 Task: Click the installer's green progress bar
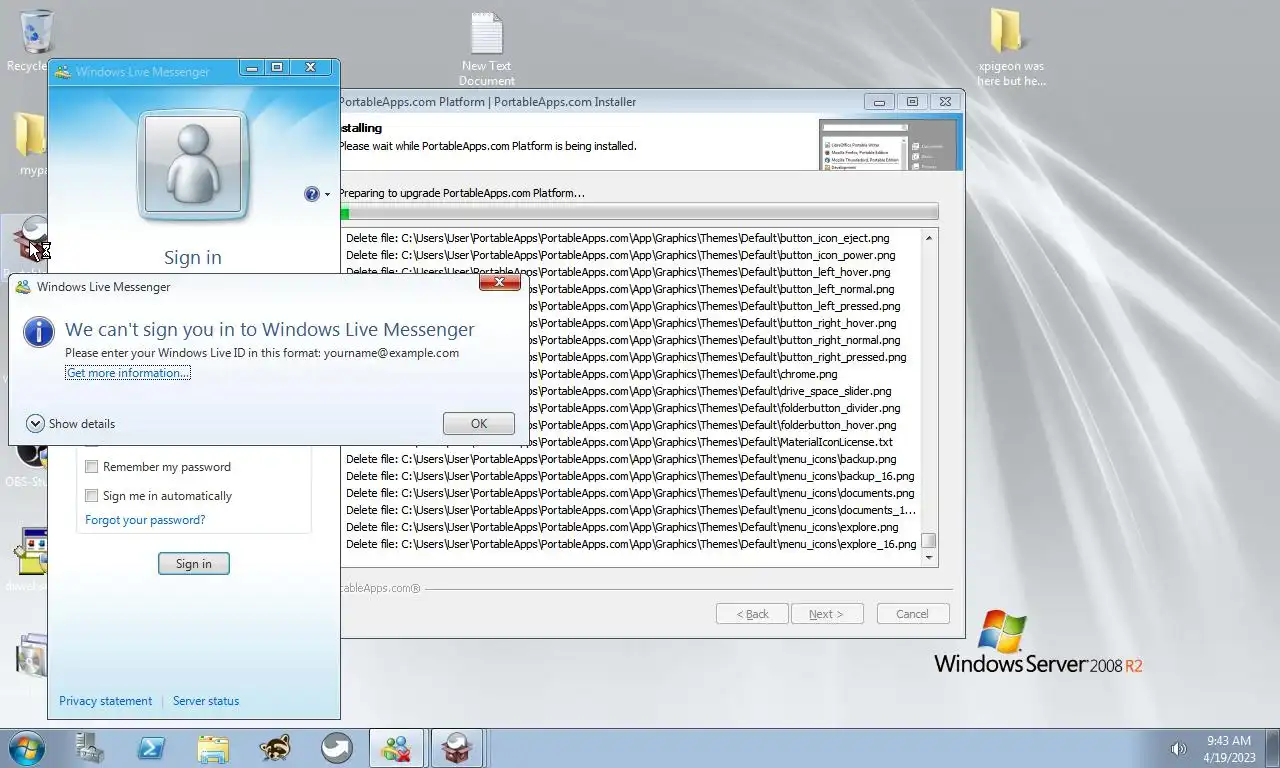click(x=639, y=212)
